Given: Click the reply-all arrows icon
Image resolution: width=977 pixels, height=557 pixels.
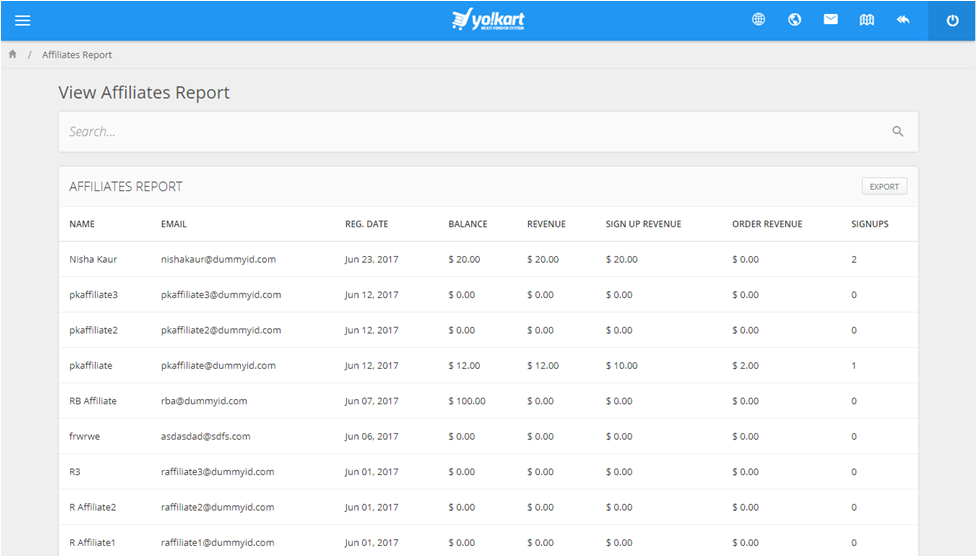Looking at the screenshot, I should pyautogui.click(x=903, y=20).
